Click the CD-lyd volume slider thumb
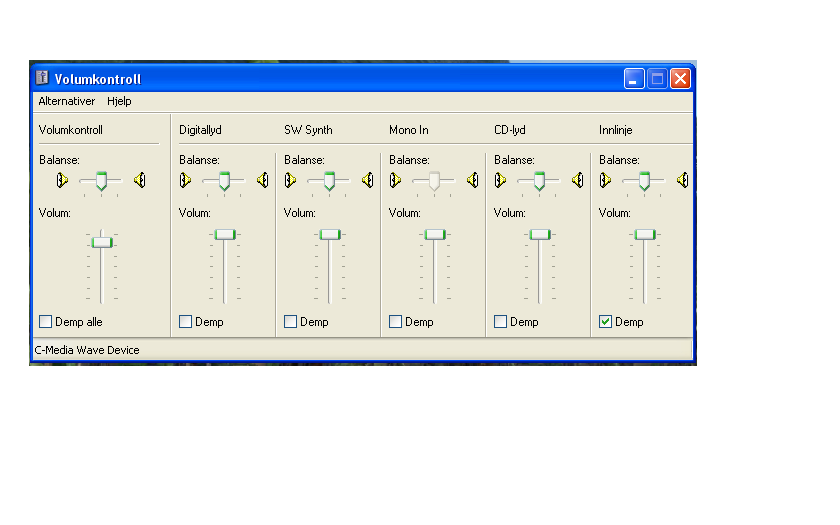840x525 pixels. [540, 235]
